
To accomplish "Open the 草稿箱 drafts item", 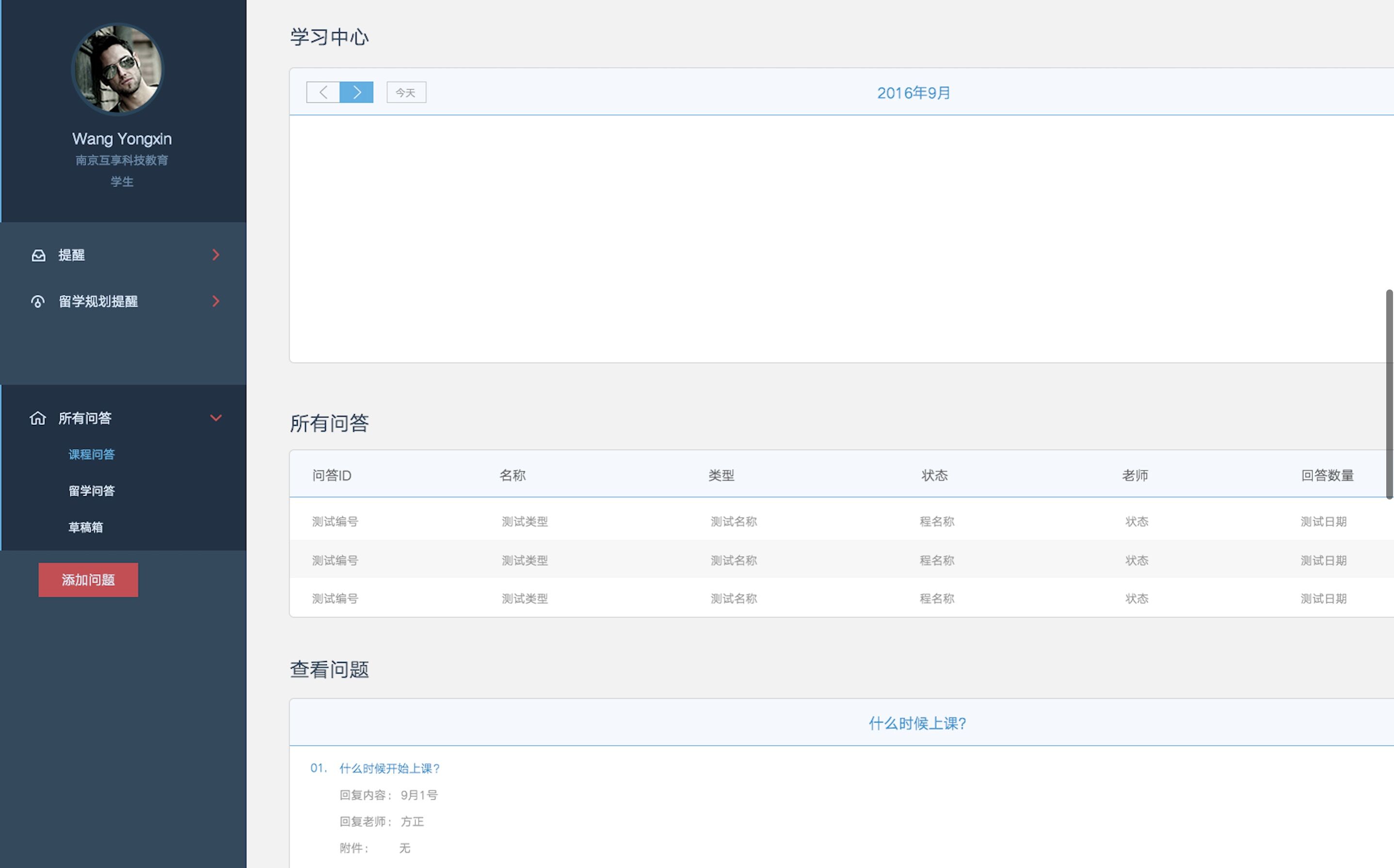I will (x=86, y=527).
